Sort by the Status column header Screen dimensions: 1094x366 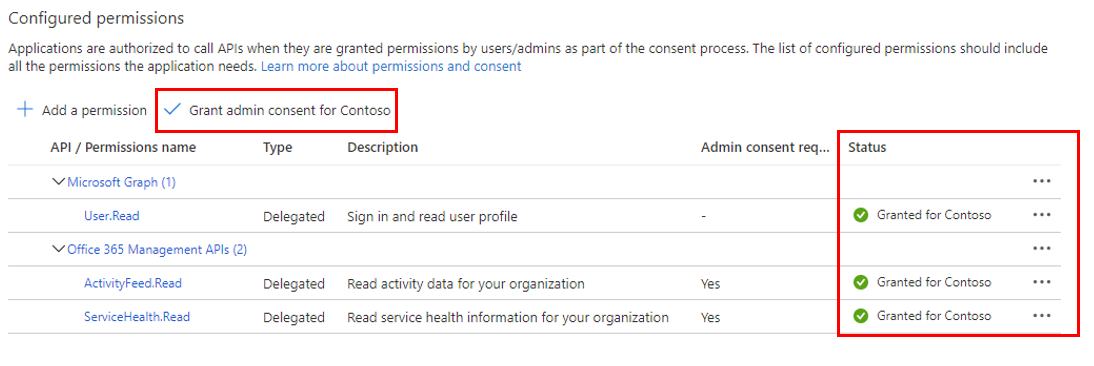(867, 147)
